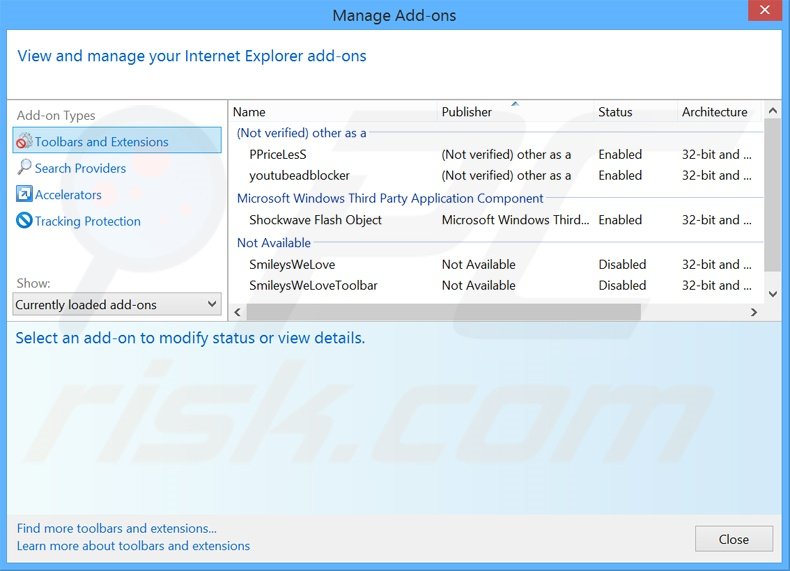Select Toolbars and Extensions add-on type

click(117, 141)
